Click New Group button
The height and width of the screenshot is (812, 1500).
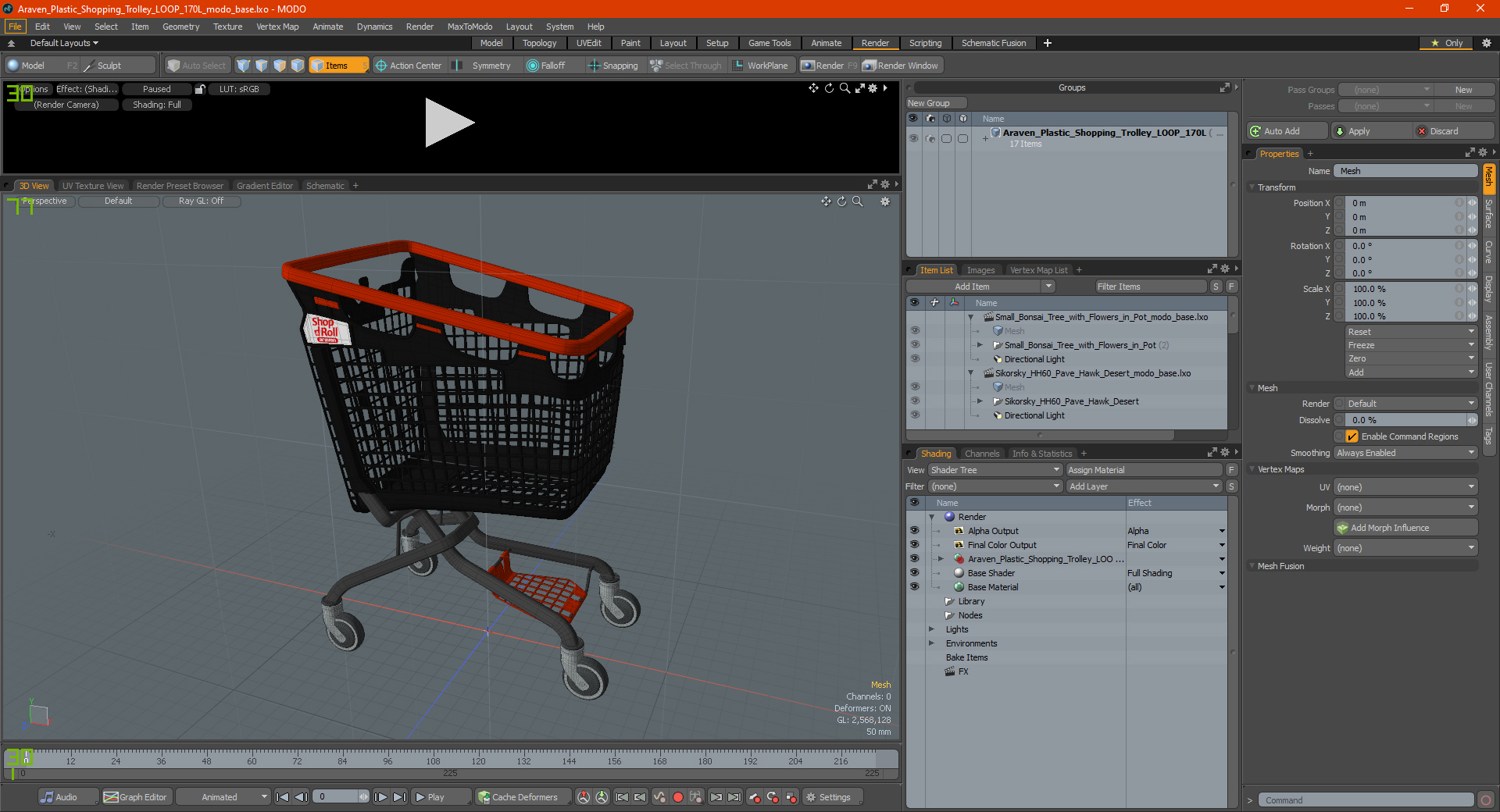[x=936, y=103]
